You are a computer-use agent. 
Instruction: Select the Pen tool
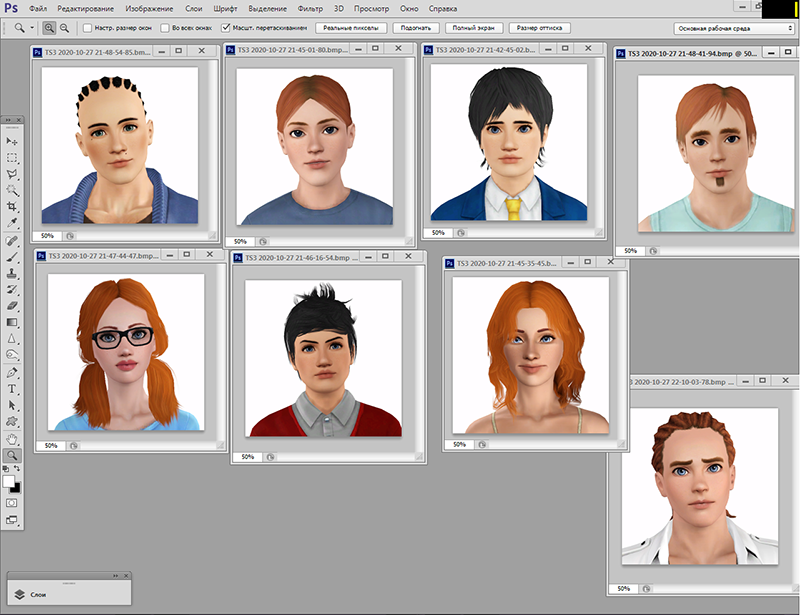pyautogui.click(x=12, y=373)
